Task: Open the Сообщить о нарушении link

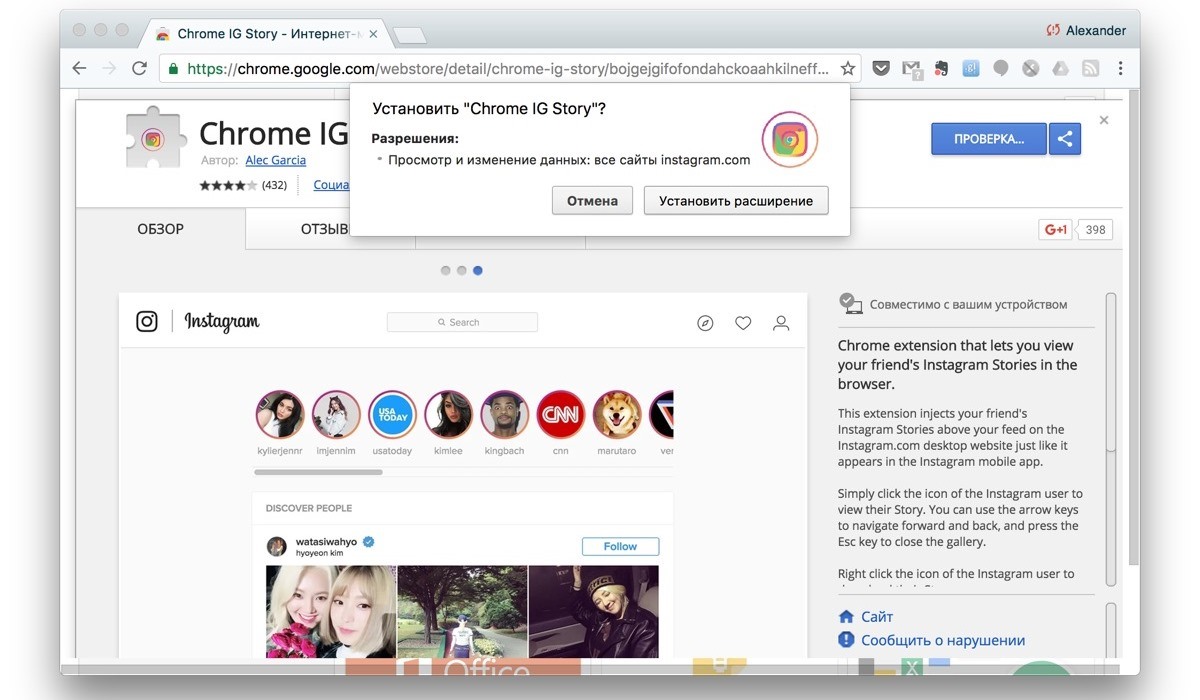Action: (943, 640)
